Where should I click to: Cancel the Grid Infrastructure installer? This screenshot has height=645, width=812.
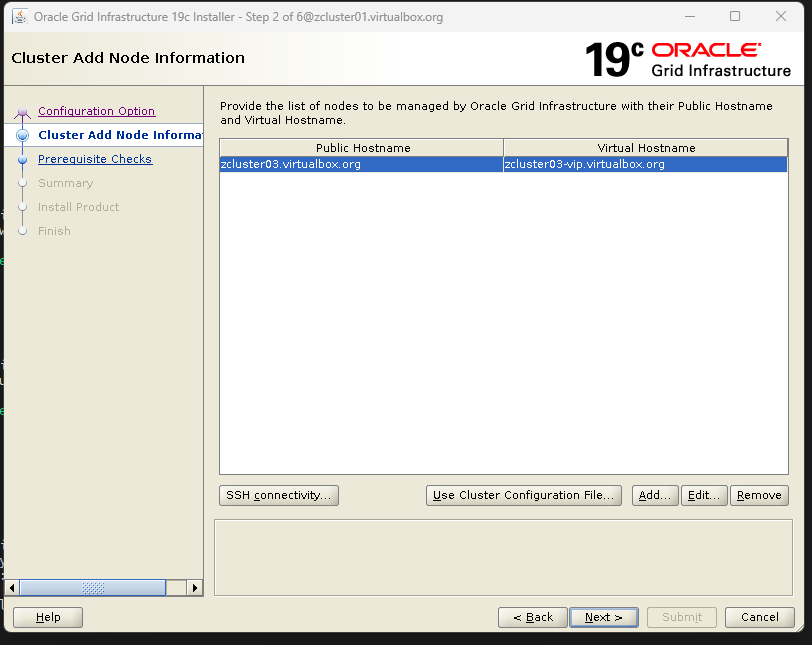click(x=759, y=617)
